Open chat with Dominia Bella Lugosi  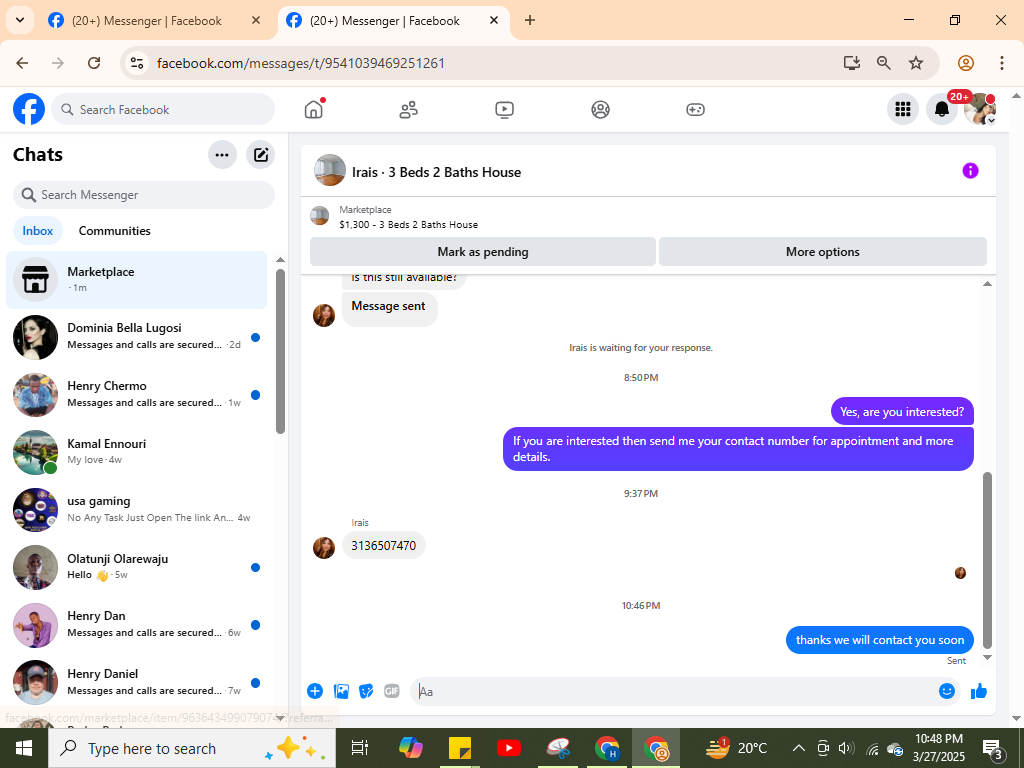(136, 337)
